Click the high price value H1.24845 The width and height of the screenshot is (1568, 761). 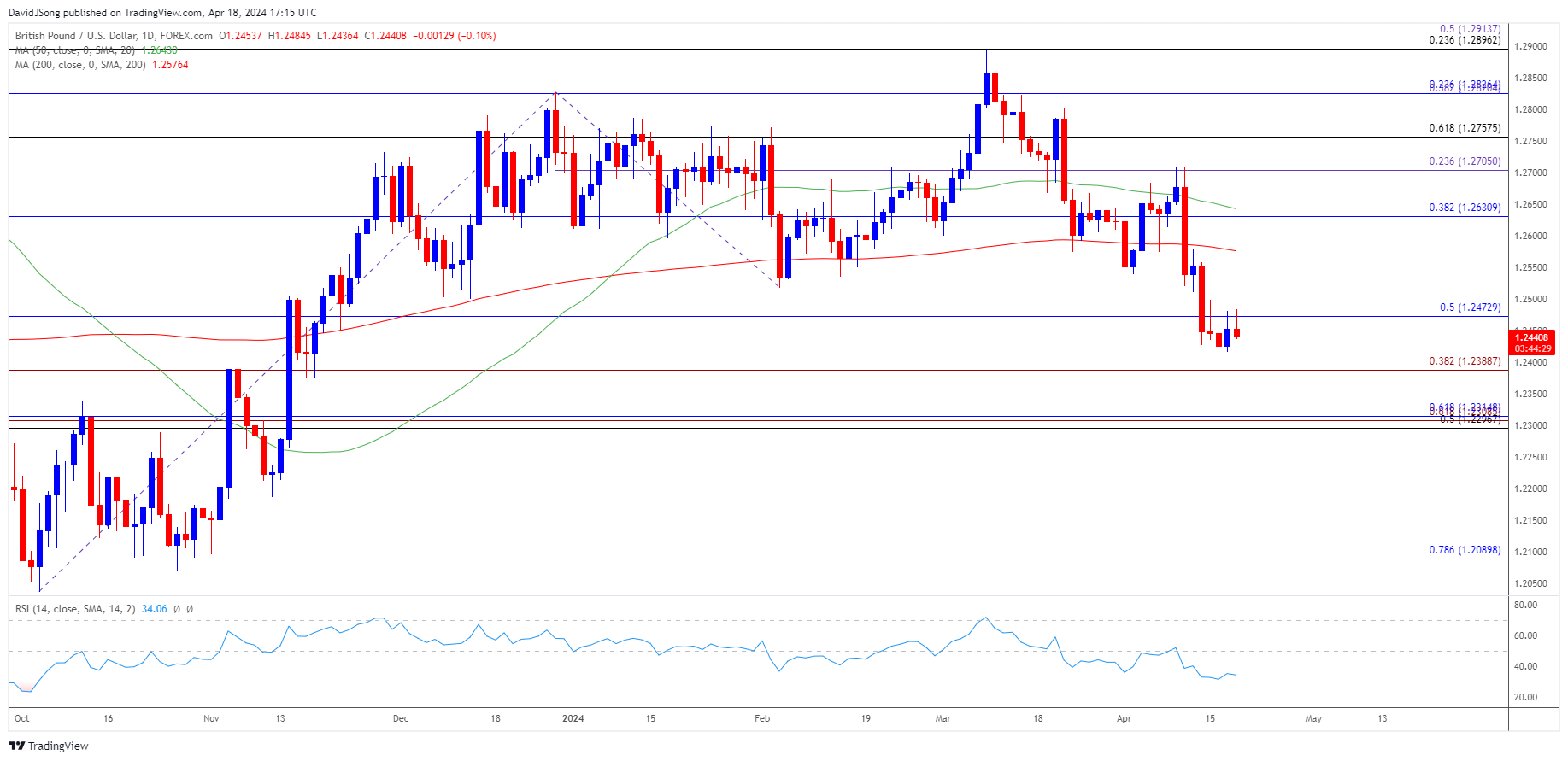(290, 36)
